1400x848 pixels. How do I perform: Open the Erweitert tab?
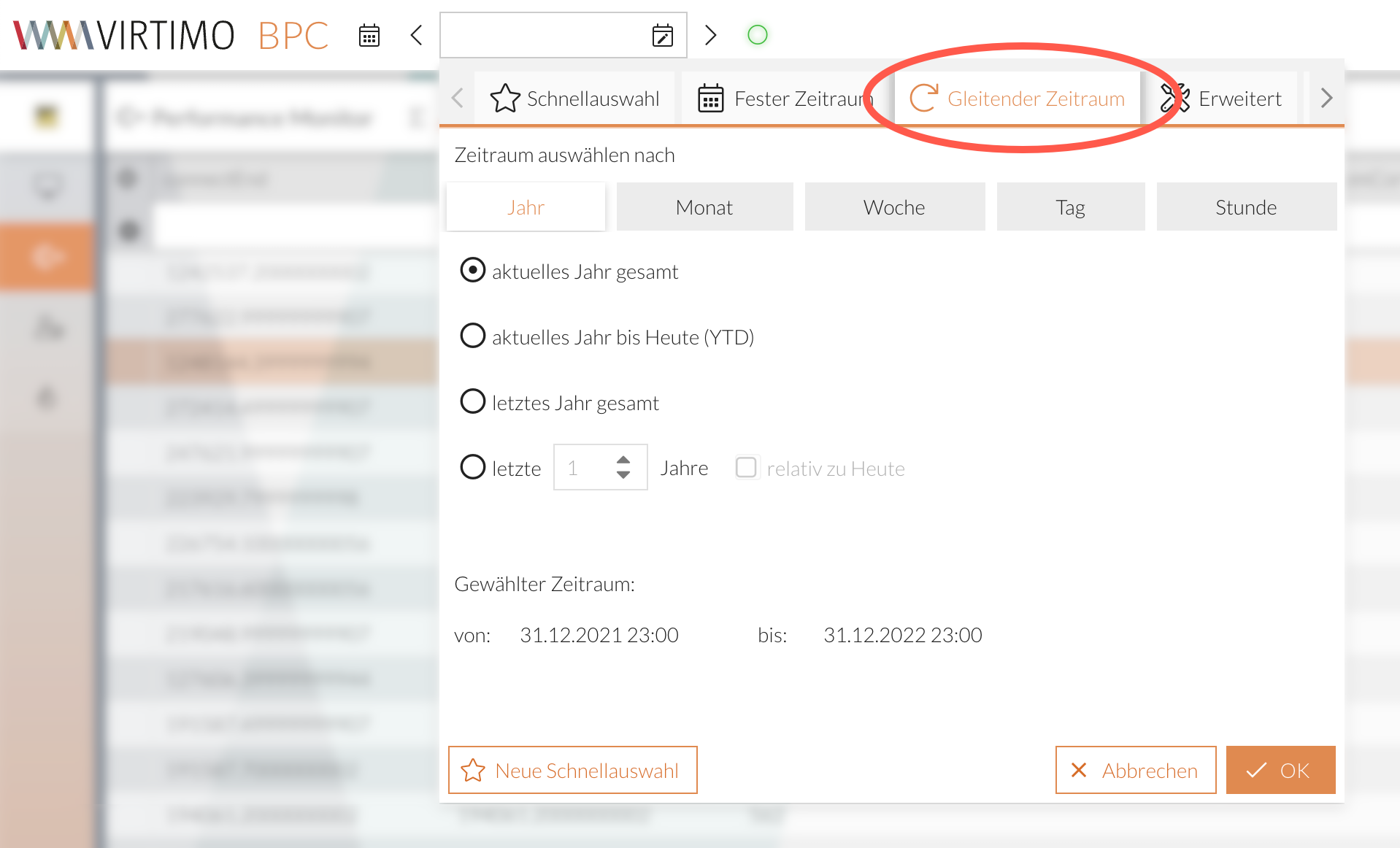[x=1222, y=99]
